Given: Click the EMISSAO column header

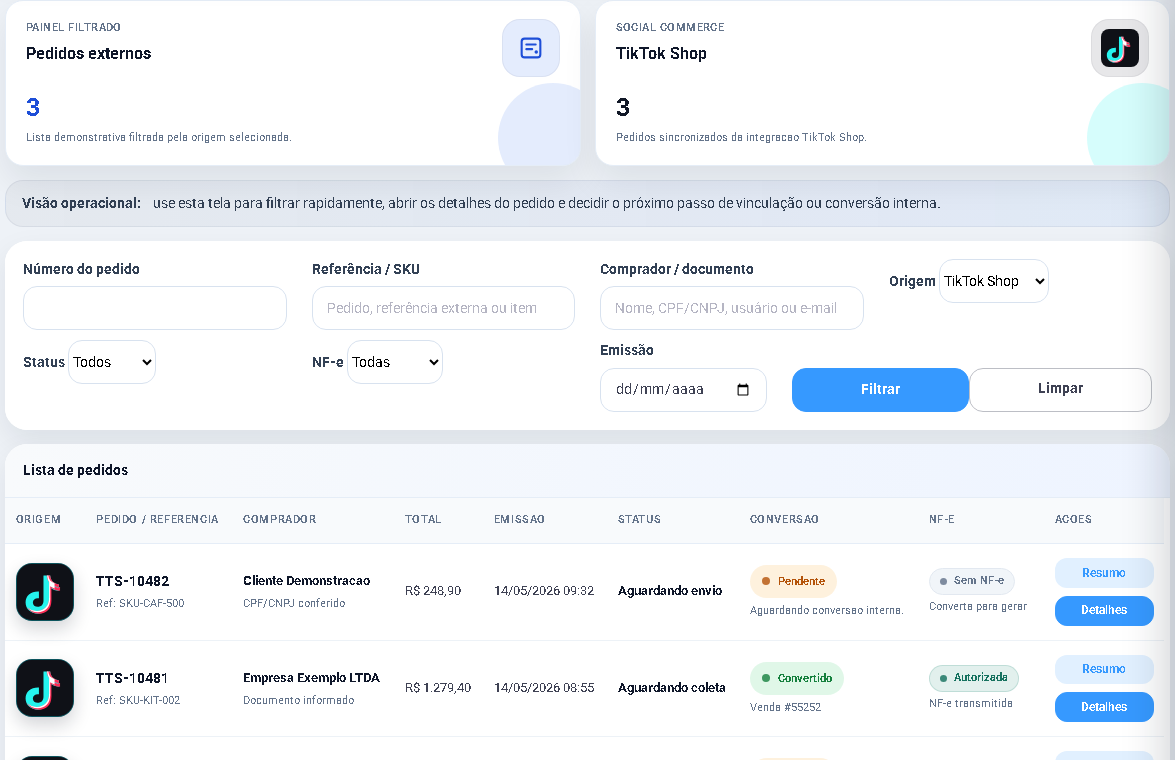Looking at the screenshot, I should tap(519, 519).
